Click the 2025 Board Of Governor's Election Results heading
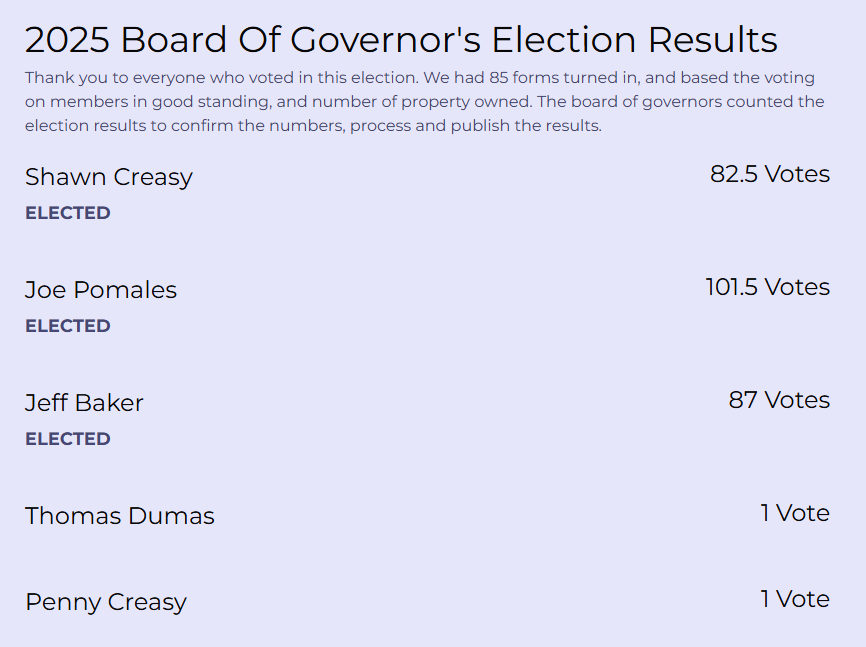The image size is (866, 647). click(401, 40)
